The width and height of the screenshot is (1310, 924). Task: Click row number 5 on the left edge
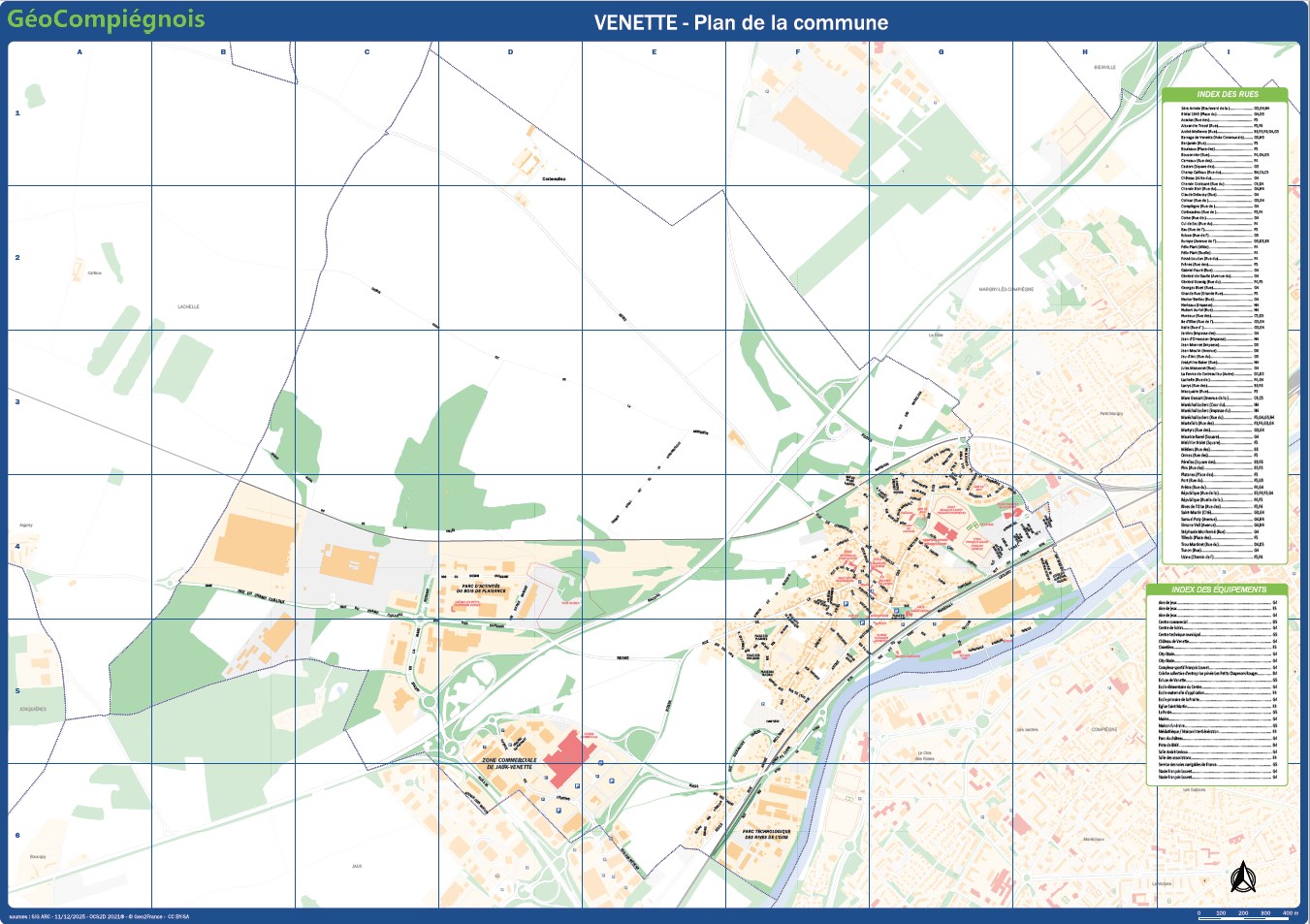[x=16, y=689]
